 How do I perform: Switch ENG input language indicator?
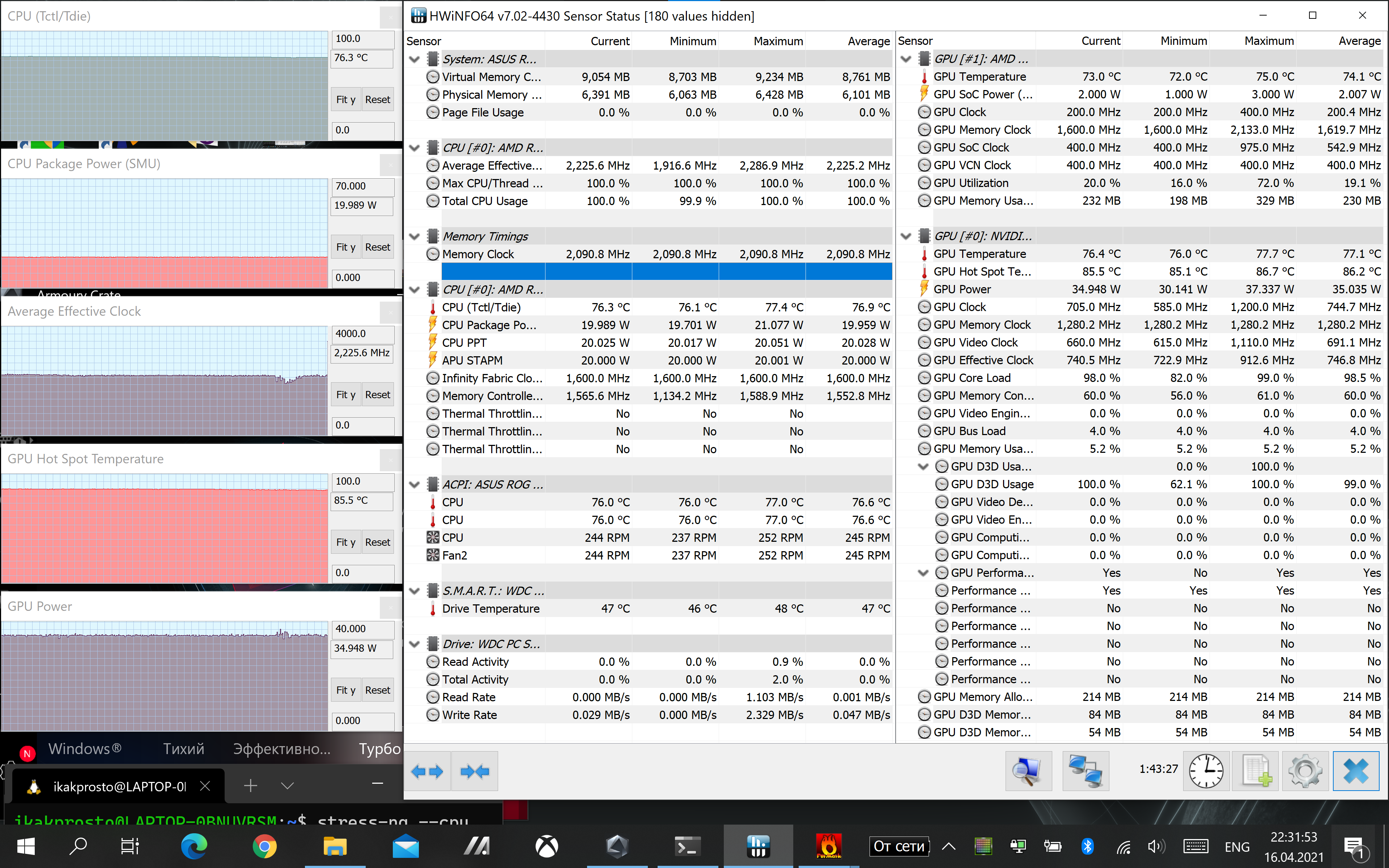[1237, 847]
